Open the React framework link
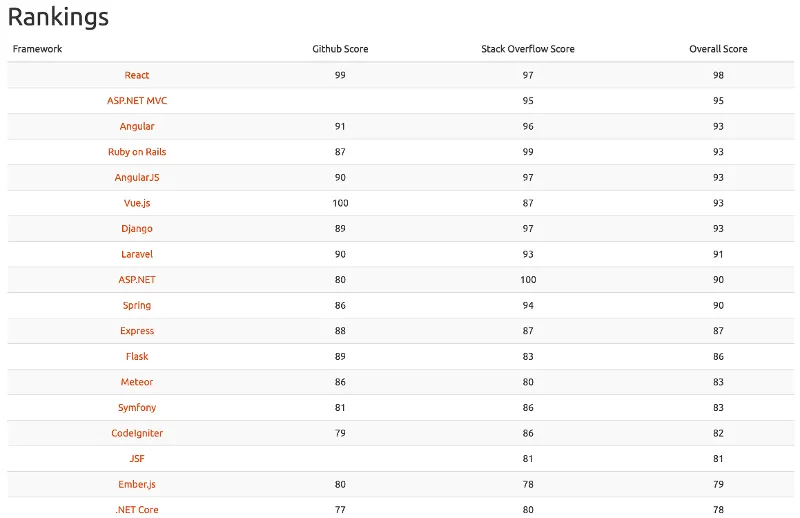 click(137, 75)
